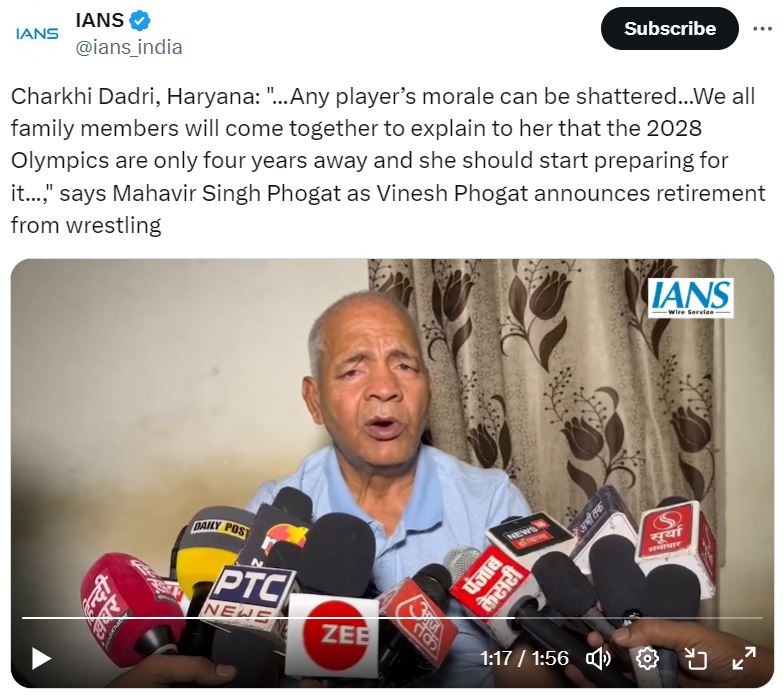Click the 1:17 / 1:56 time display

coord(524,659)
